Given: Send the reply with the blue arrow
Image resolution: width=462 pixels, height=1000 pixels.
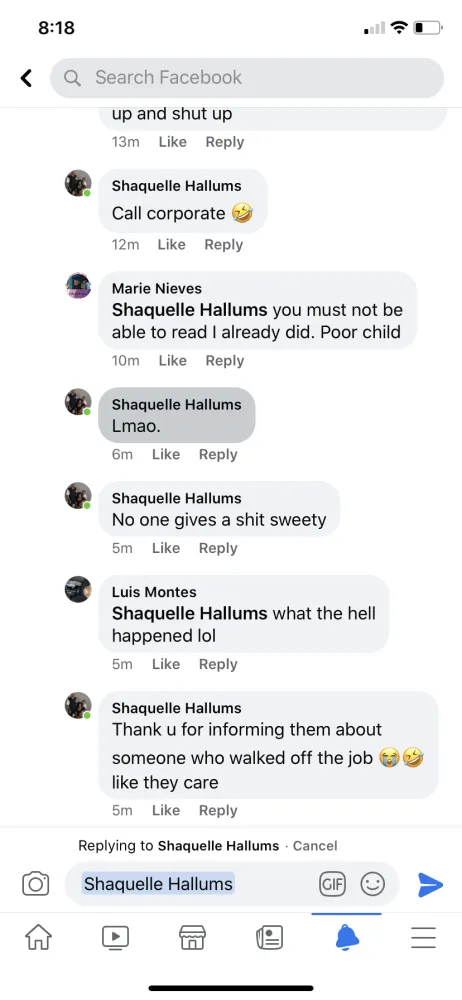Looking at the screenshot, I should tap(430, 884).
